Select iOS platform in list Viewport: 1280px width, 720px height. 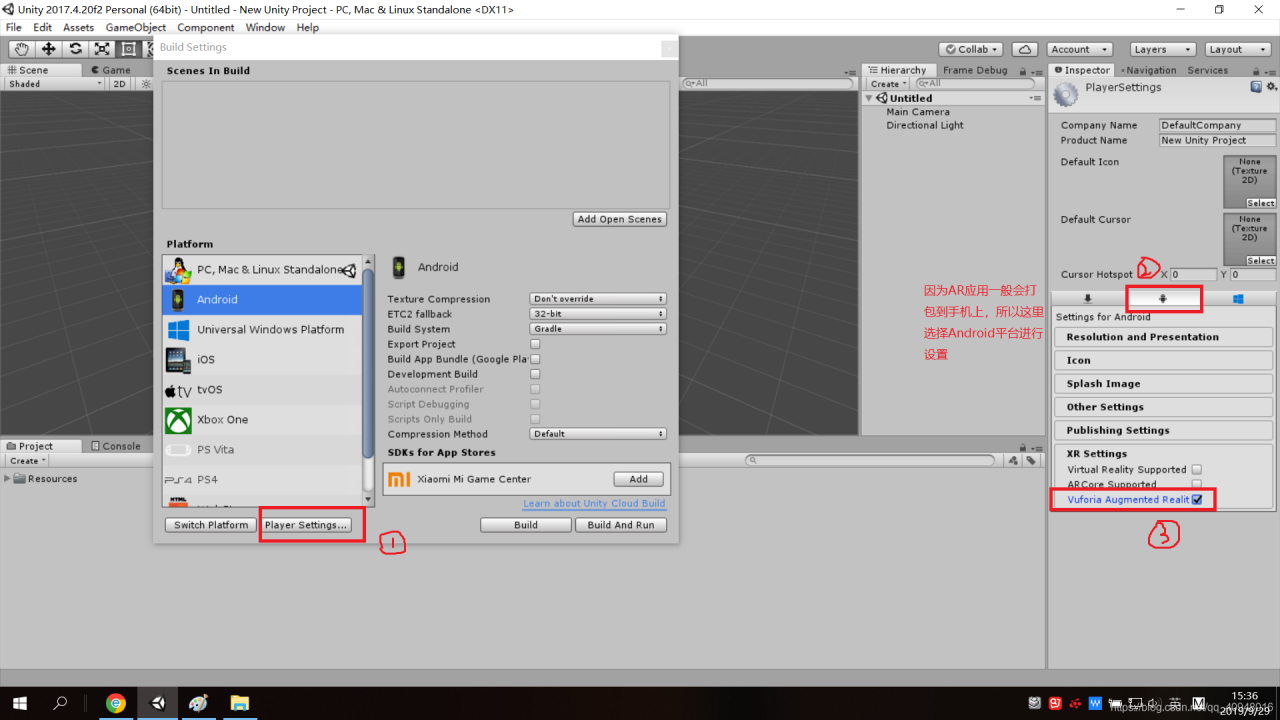click(261, 359)
